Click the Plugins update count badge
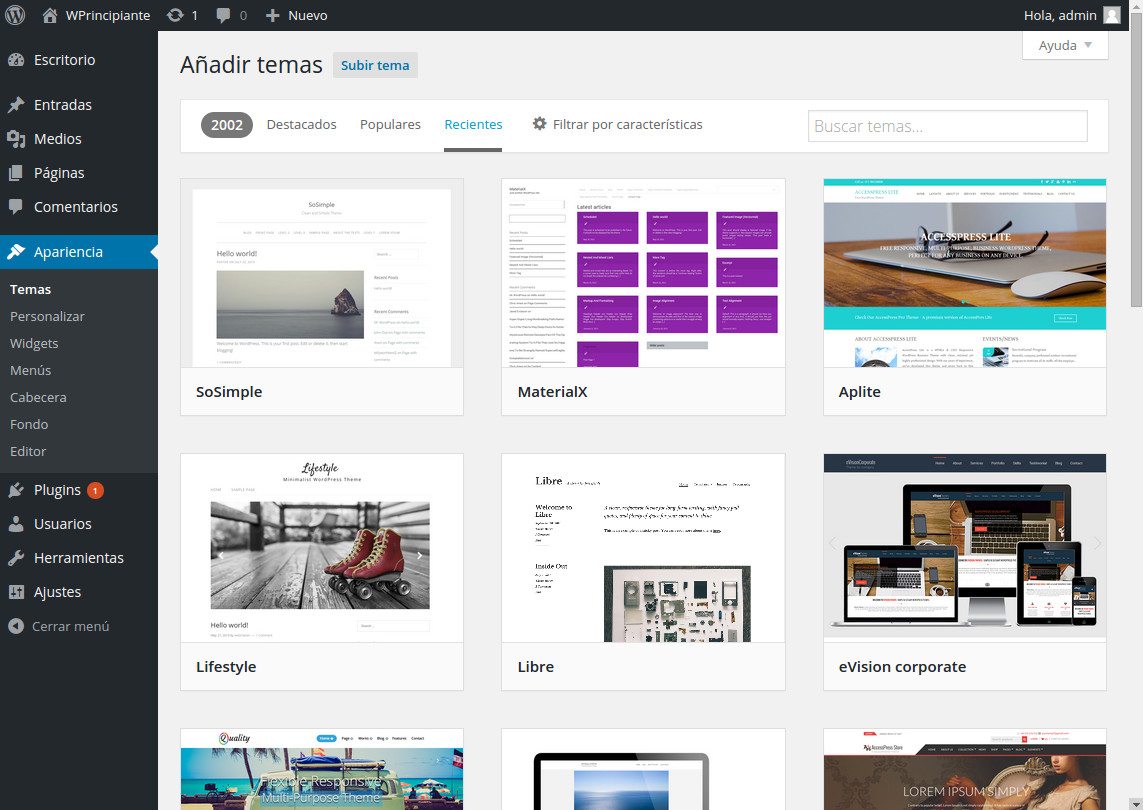 pyautogui.click(x=95, y=491)
